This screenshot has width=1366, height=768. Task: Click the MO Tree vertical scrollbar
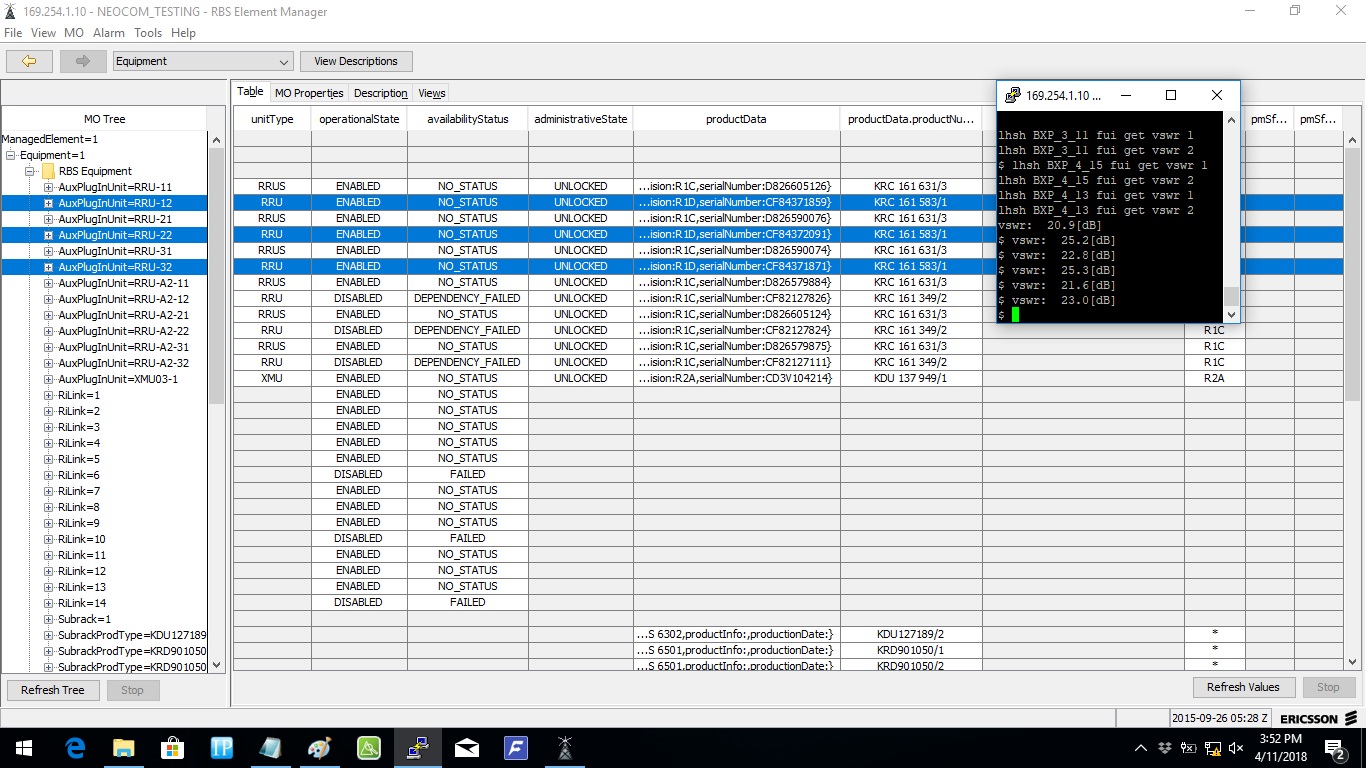point(216,401)
